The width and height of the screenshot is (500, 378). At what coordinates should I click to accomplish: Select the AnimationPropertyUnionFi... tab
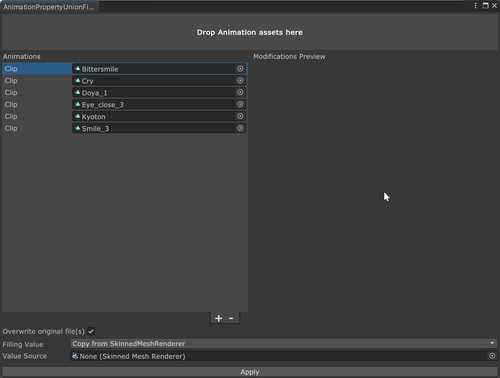tap(49, 7)
